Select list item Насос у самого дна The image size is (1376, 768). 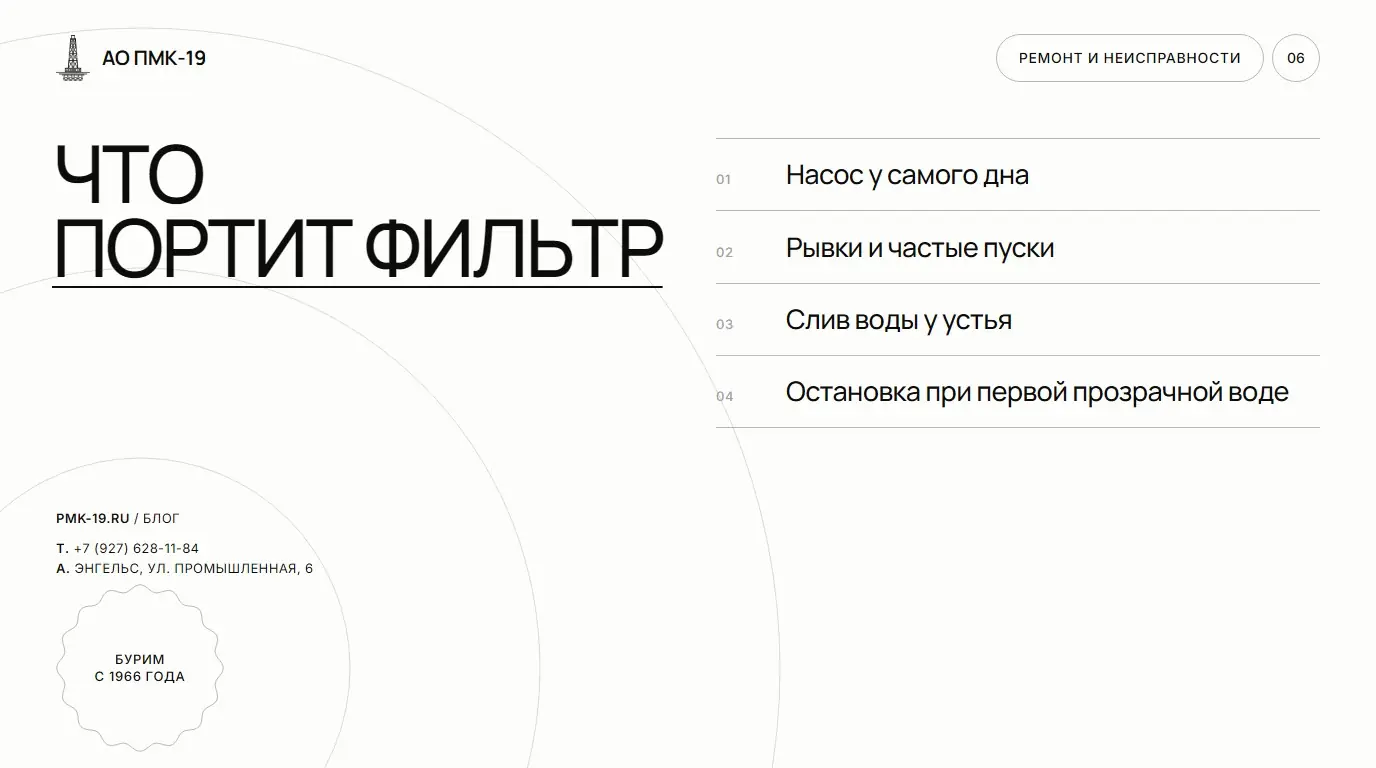(1018, 175)
